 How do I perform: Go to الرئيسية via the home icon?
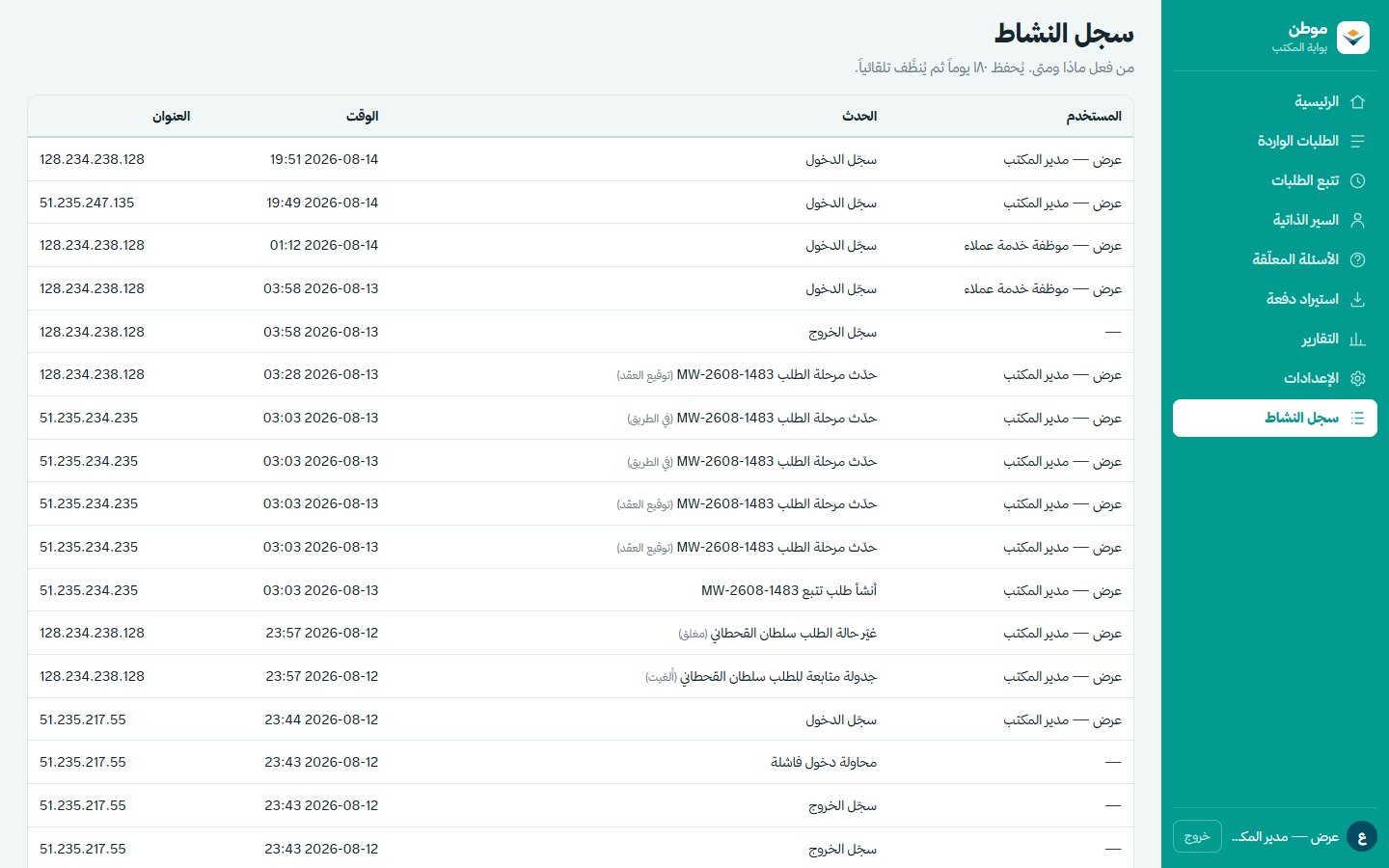pos(1357,101)
